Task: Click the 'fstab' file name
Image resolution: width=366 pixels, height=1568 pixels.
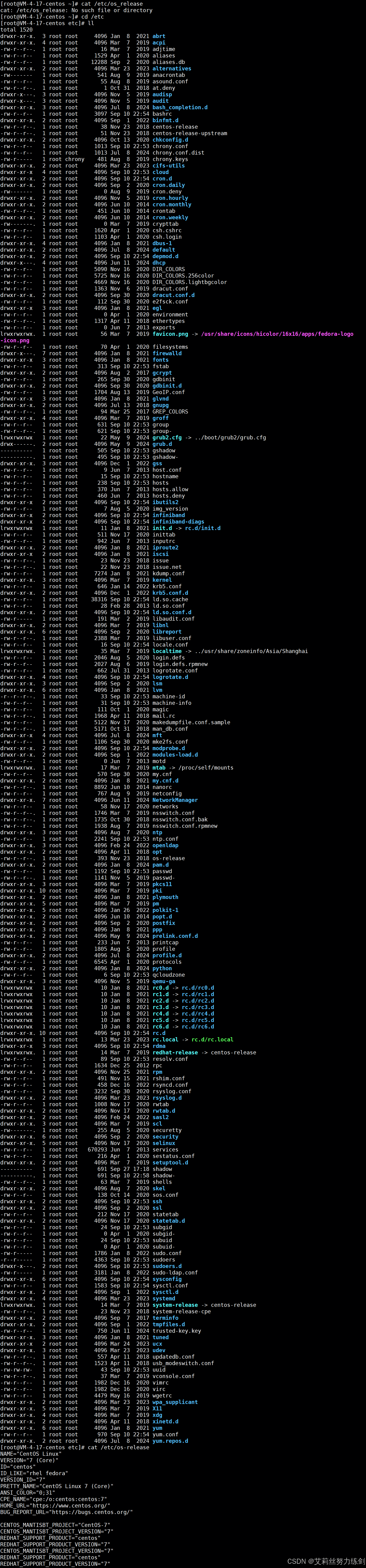Action: (x=160, y=366)
